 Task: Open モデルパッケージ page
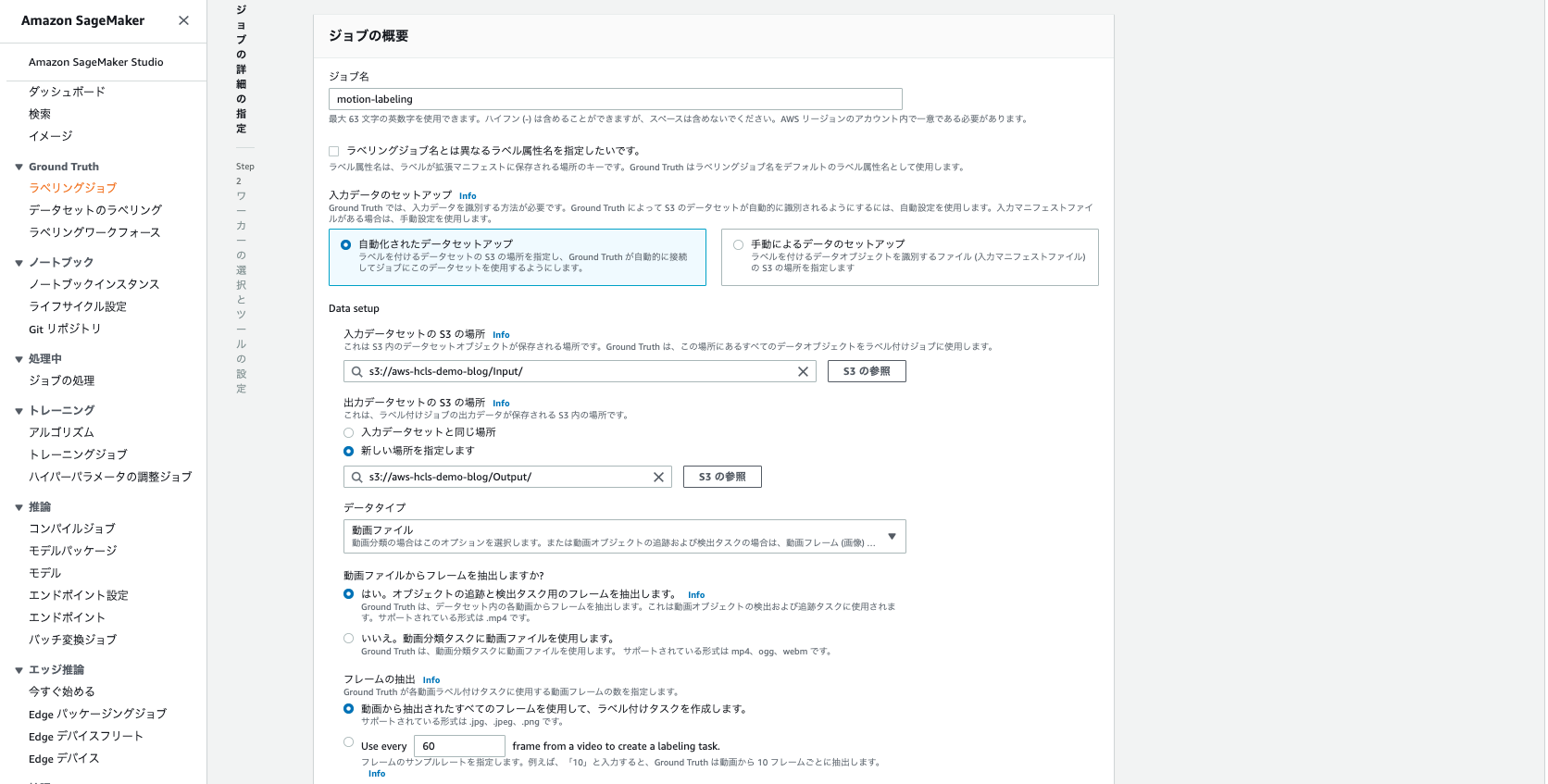pos(73,551)
